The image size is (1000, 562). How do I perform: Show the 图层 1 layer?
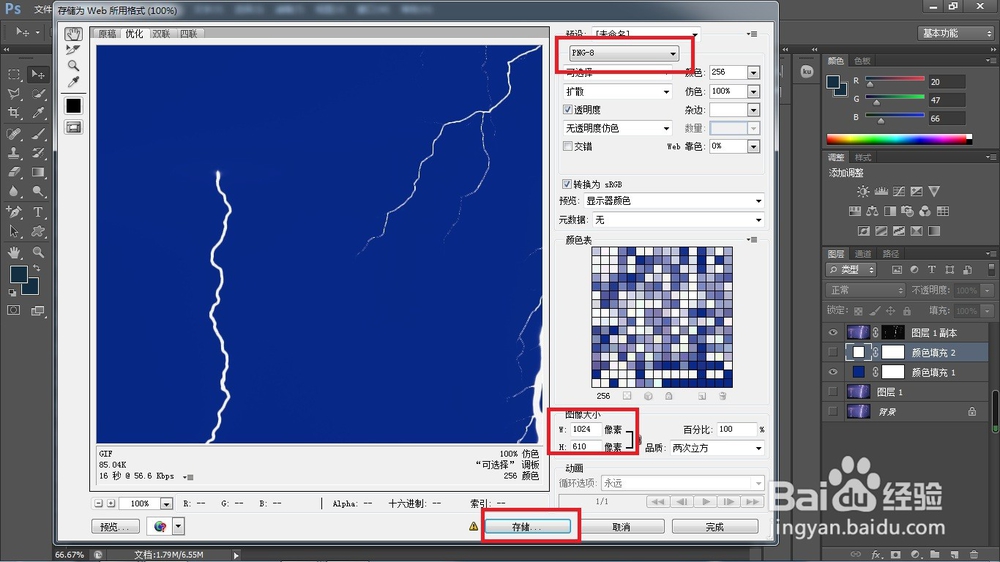[832, 392]
